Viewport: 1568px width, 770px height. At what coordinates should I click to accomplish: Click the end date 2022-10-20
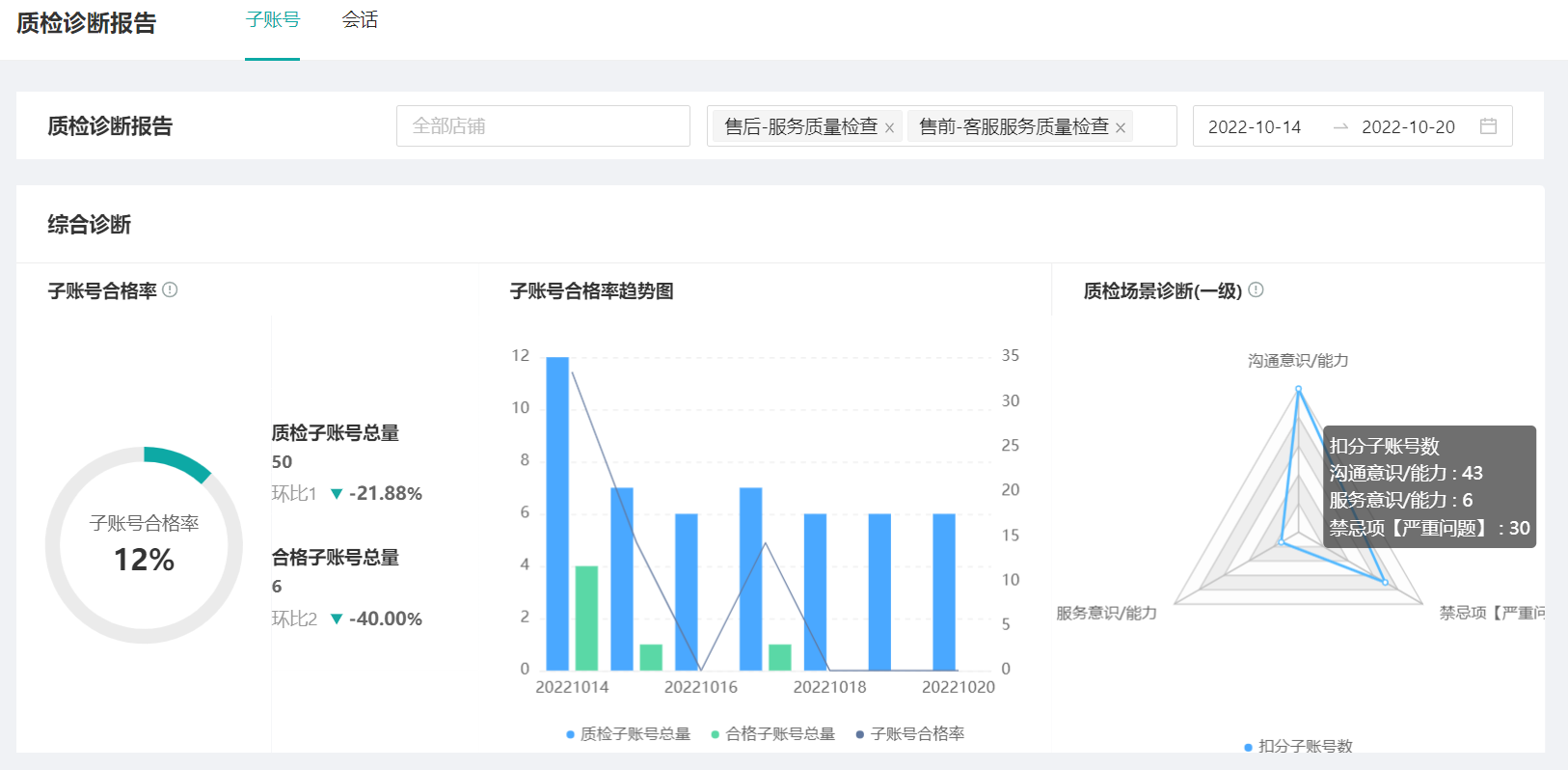pos(1408,127)
